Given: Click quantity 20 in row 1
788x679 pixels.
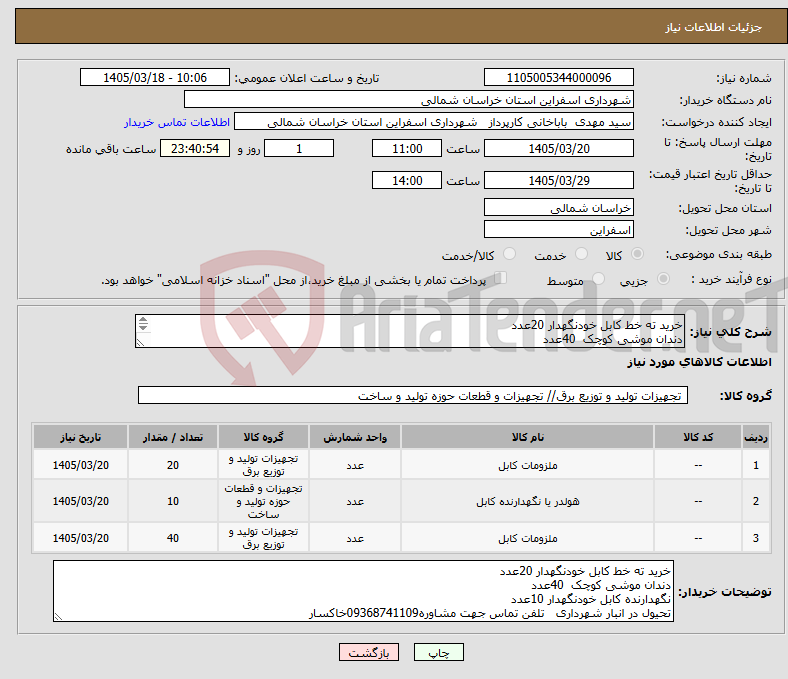Looking at the screenshot, I should (x=173, y=465).
